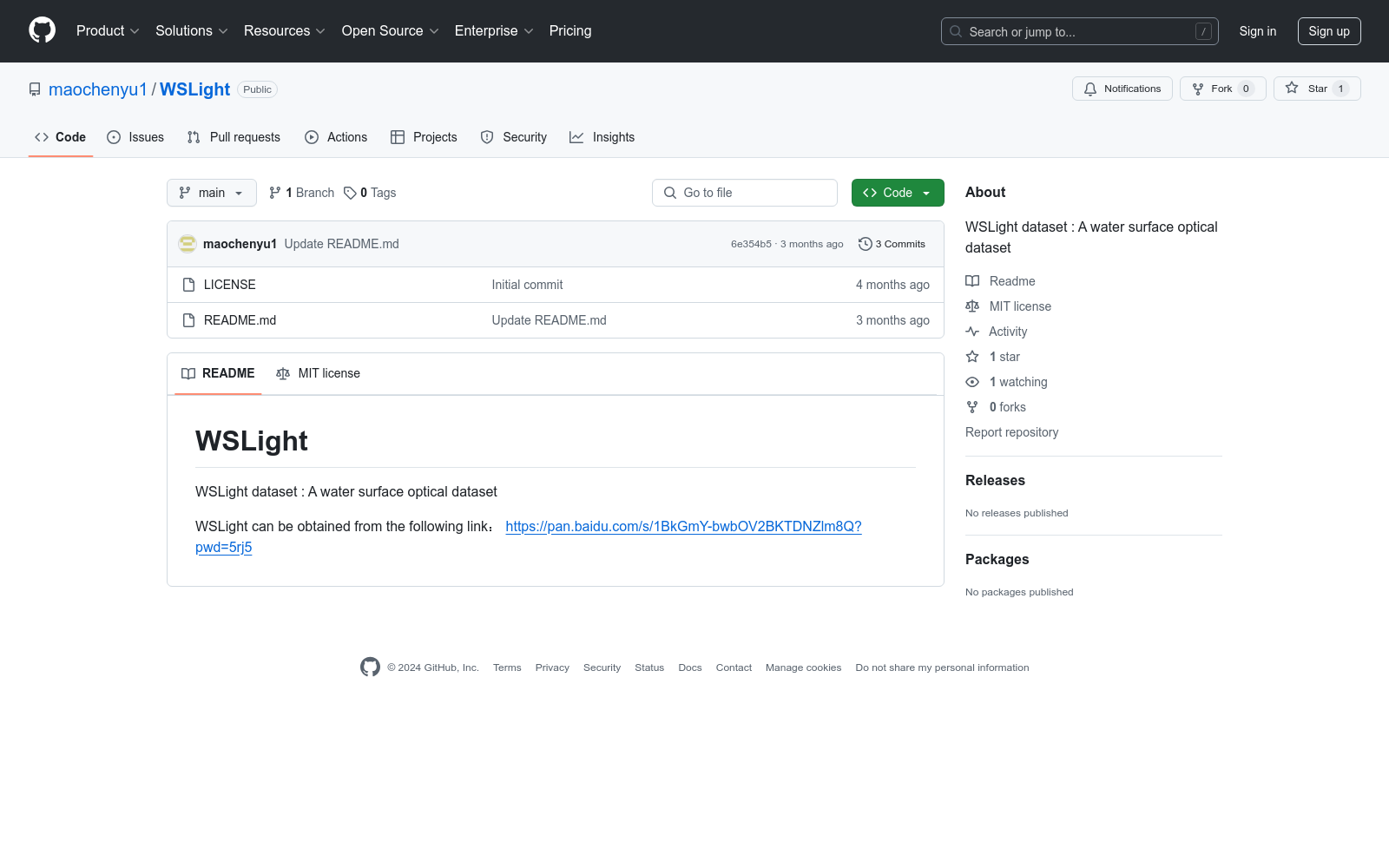Image resolution: width=1389 pixels, height=868 pixels.
Task: Click the Sign up button
Action: [1329, 31]
